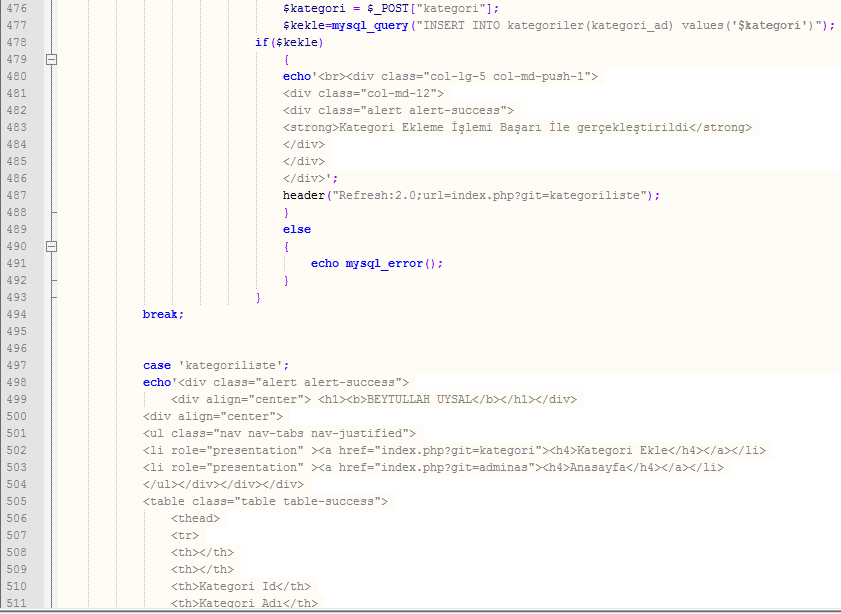841x614 pixels.
Task: Click the echo mysql_error() statement
Action: tap(377, 264)
